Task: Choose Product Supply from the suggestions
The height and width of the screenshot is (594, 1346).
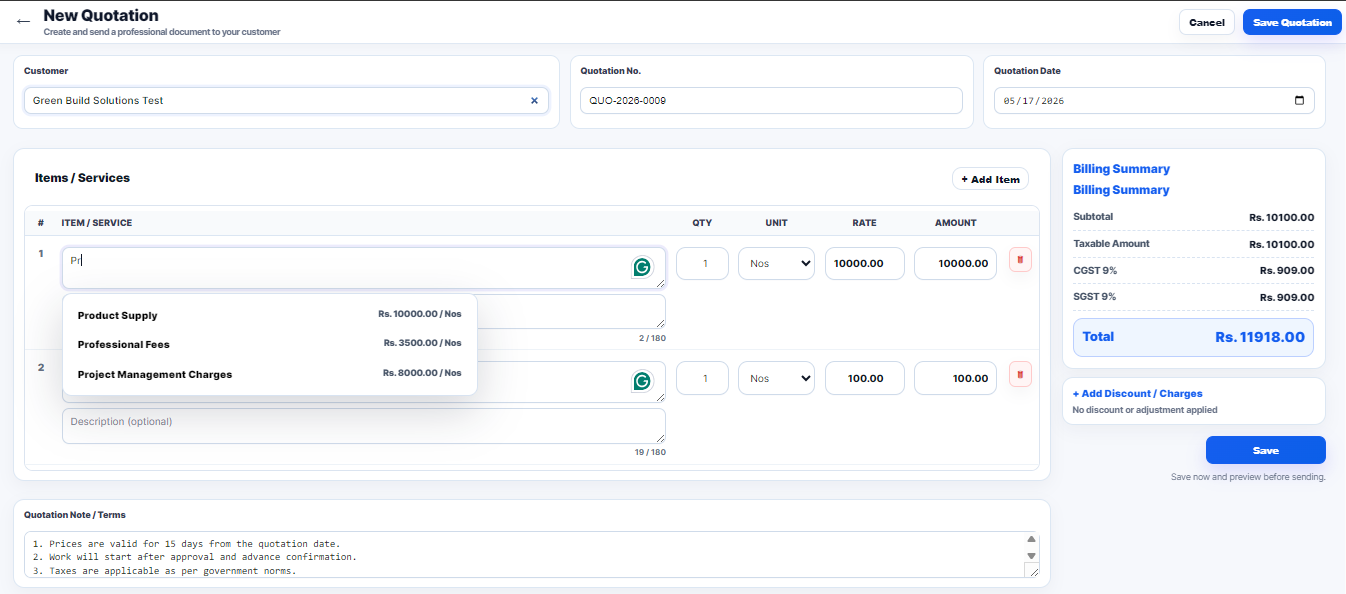Action: 269,315
